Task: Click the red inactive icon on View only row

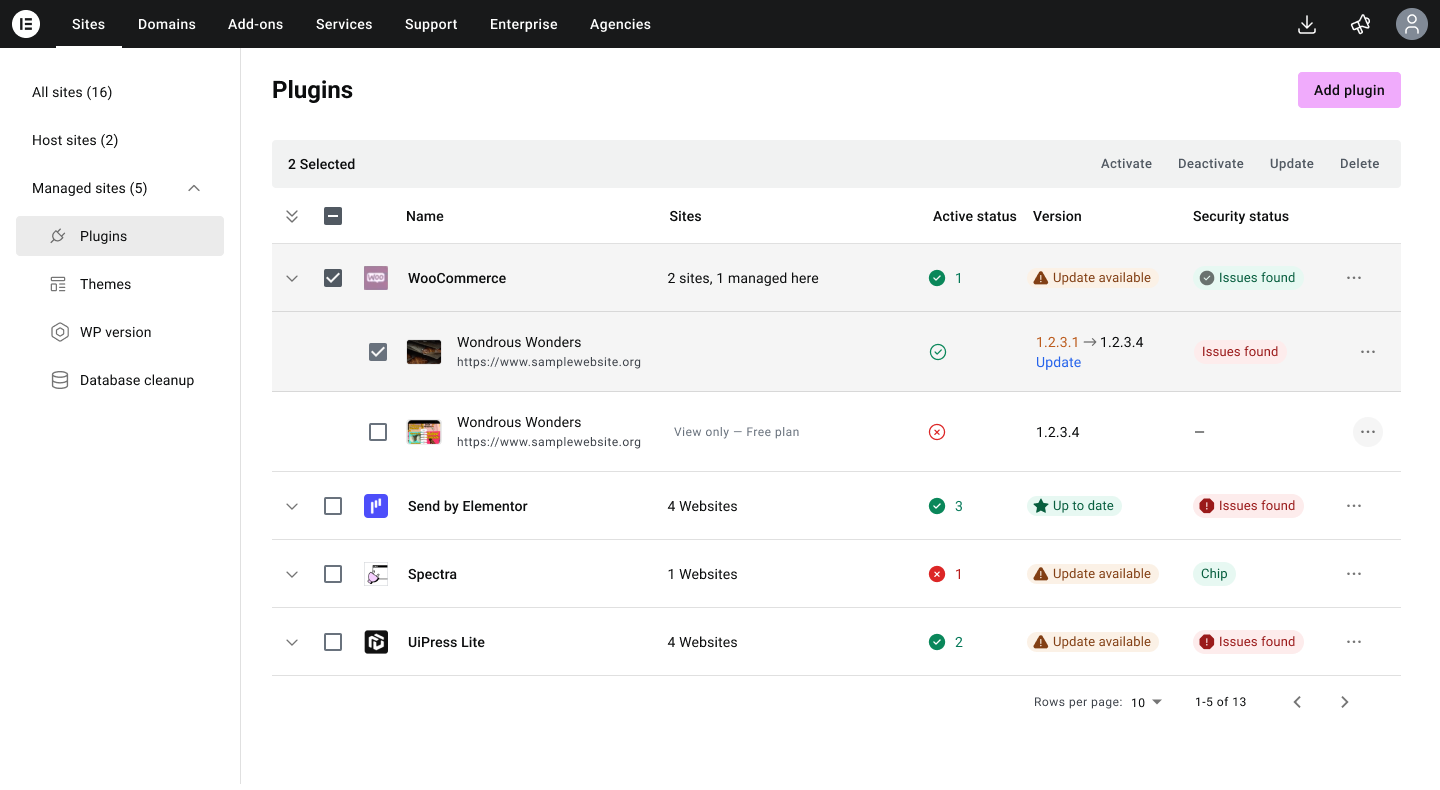Action: (x=937, y=432)
